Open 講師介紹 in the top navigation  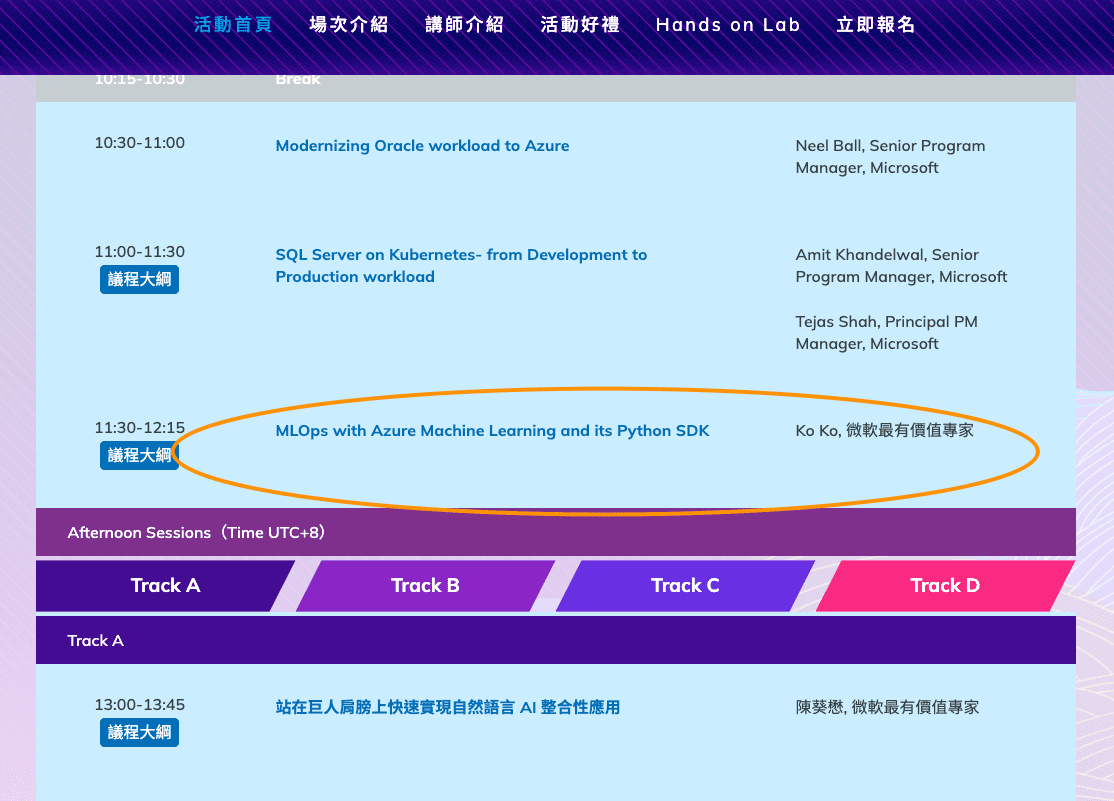pyautogui.click(x=465, y=25)
